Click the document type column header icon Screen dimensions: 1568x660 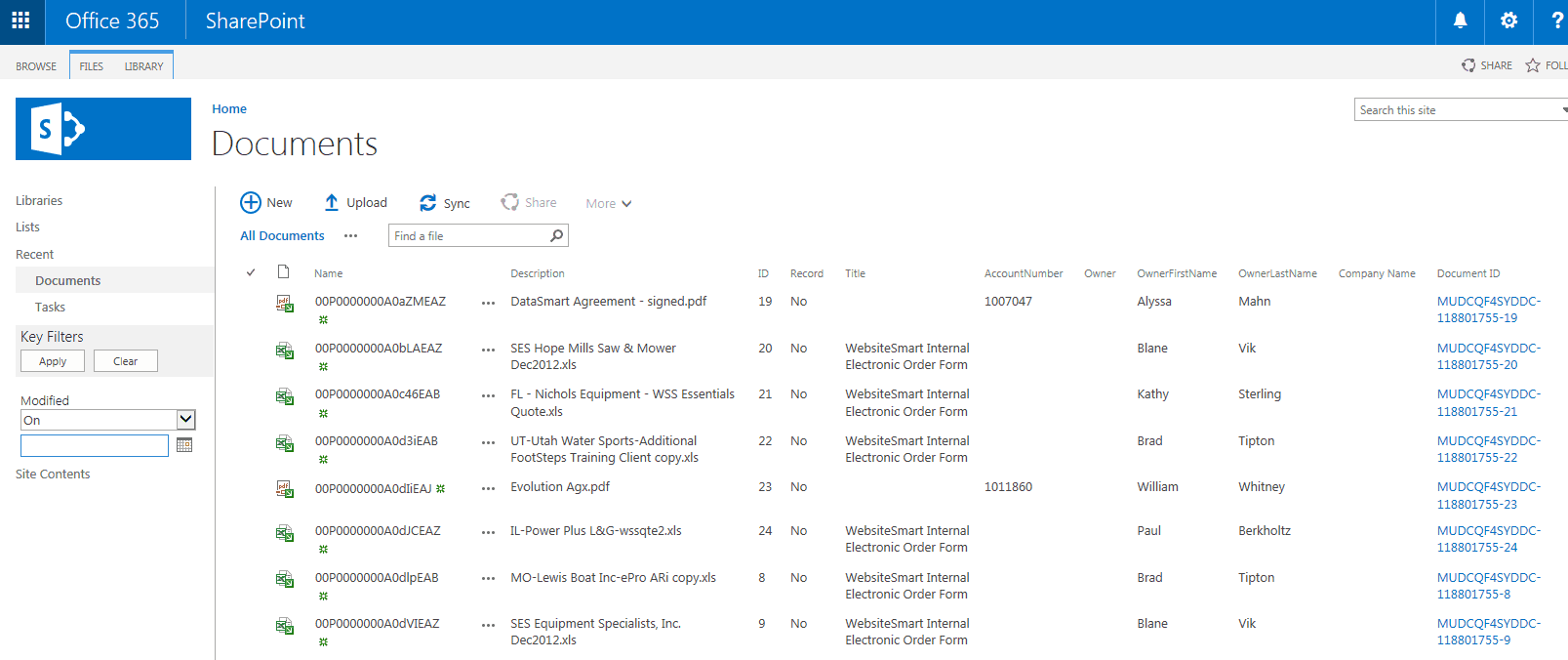coord(283,272)
